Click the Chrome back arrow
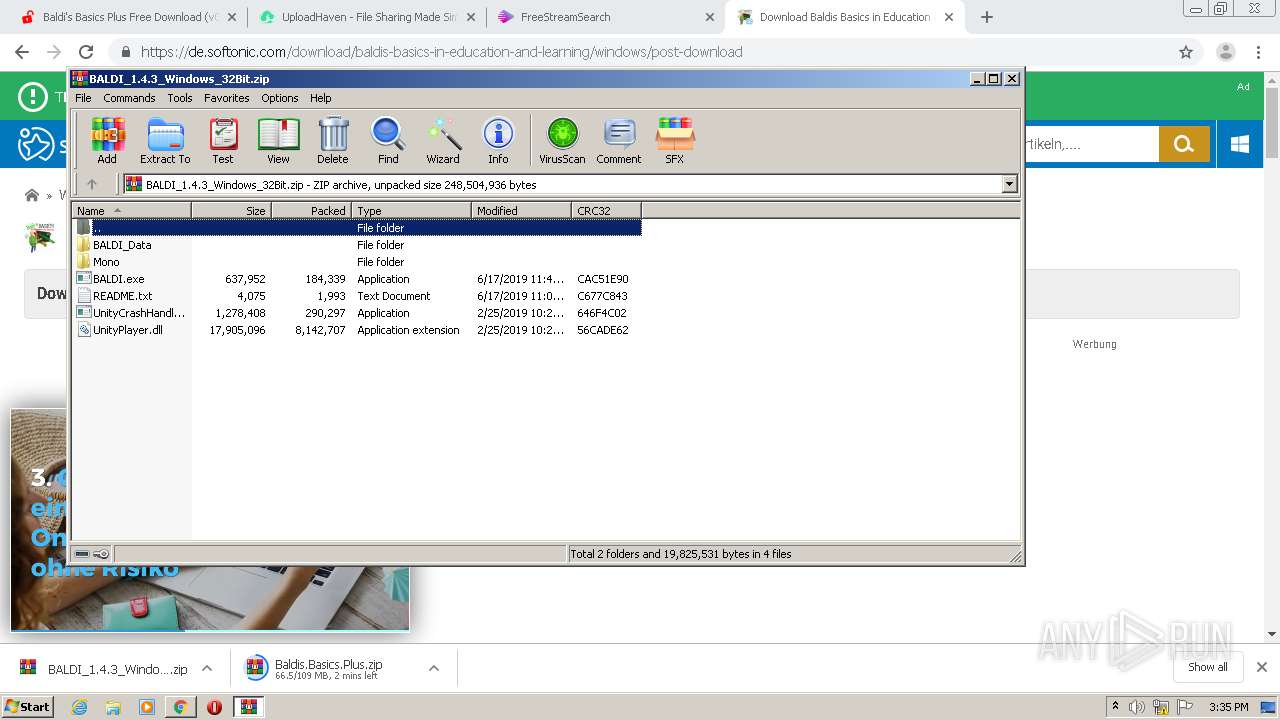 [21, 52]
